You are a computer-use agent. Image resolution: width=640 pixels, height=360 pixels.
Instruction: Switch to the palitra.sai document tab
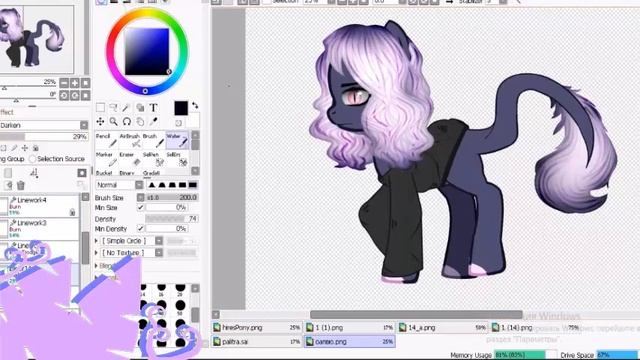(x=257, y=341)
